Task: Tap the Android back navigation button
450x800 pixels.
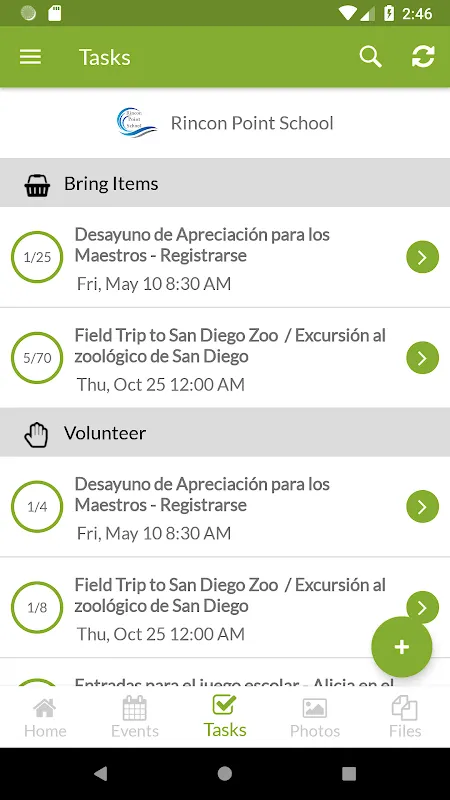Action: 101,774
